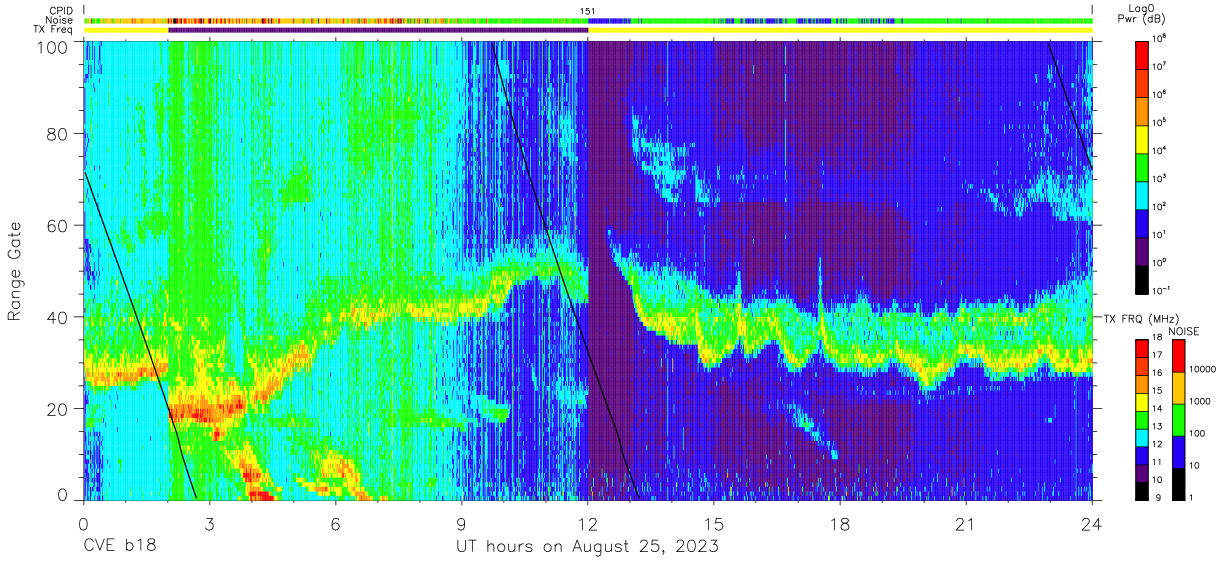Click the 3 hour tick label
This screenshot has width=1228, height=567.
pyautogui.click(x=209, y=523)
